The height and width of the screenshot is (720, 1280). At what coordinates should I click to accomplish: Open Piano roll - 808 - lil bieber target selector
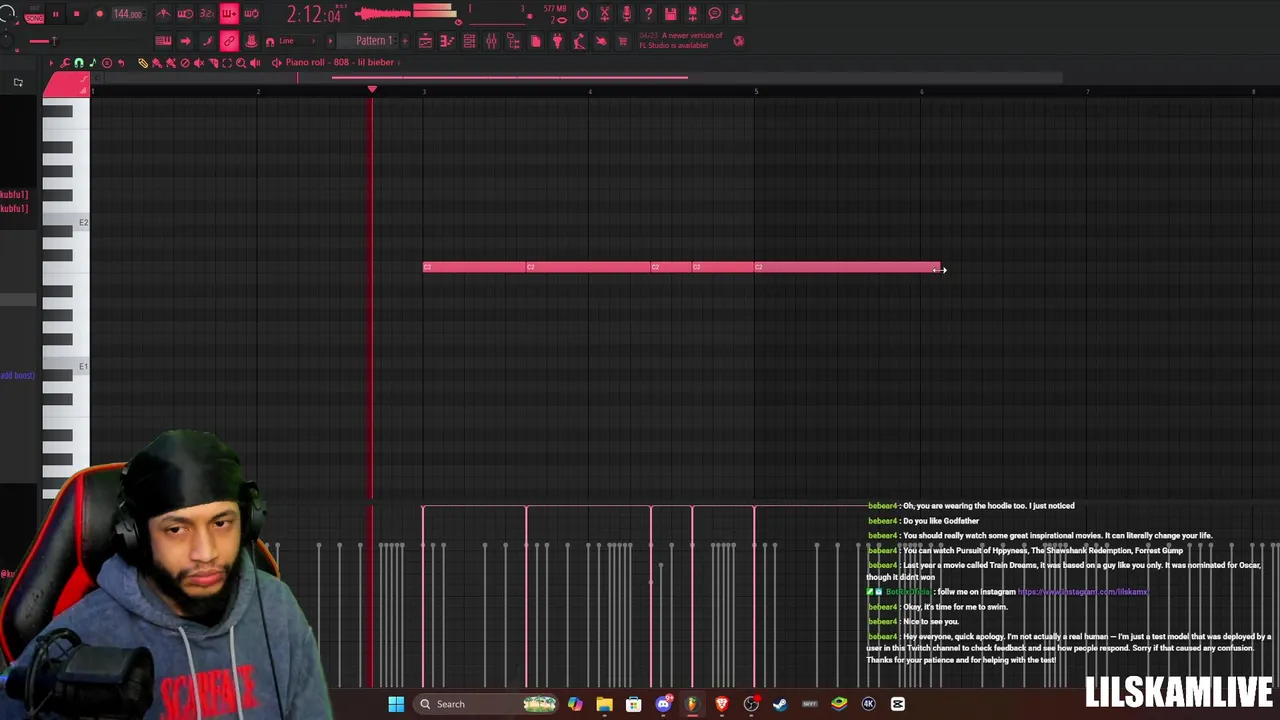340,62
